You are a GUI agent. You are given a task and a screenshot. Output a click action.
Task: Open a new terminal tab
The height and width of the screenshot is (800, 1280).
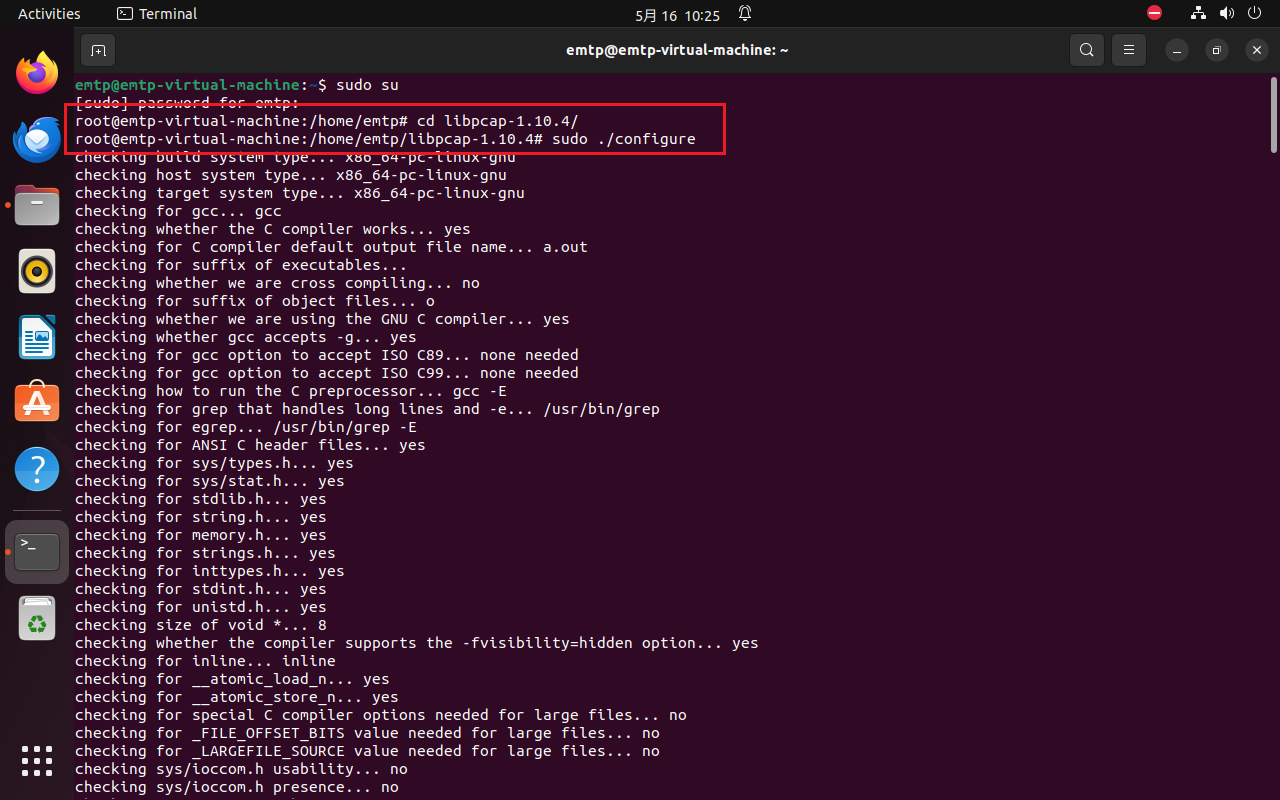98,50
